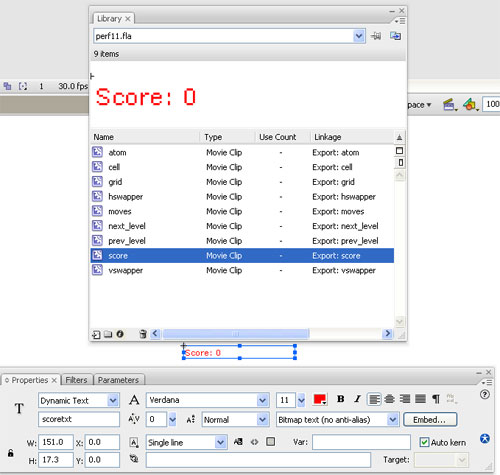Click the text tool T icon
Viewport: 500px width, 475px height.
[19, 408]
